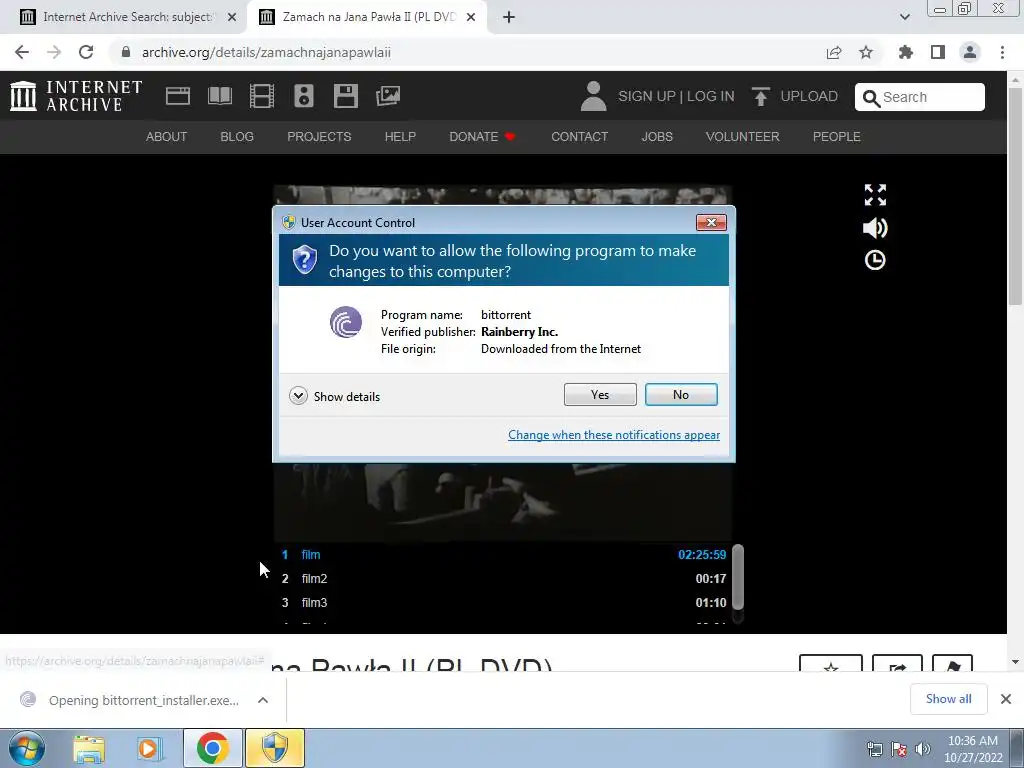The width and height of the screenshot is (1024, 768).
Task: Close the downloads bar
Action: tap(1006, 699)
